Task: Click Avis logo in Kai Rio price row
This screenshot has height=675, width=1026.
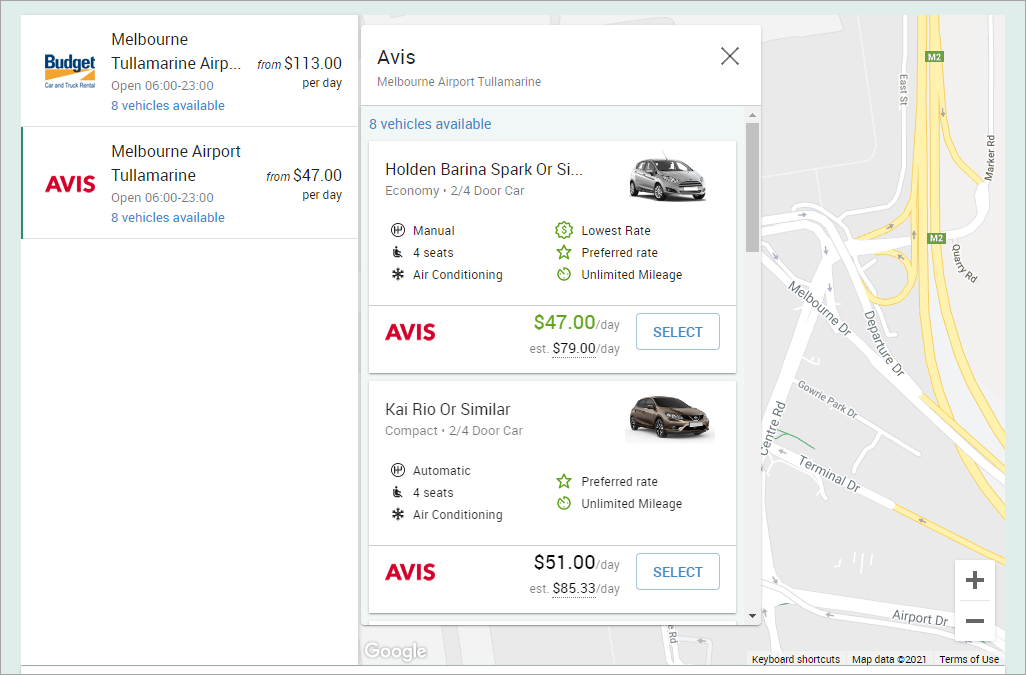Action: (410, 572)
